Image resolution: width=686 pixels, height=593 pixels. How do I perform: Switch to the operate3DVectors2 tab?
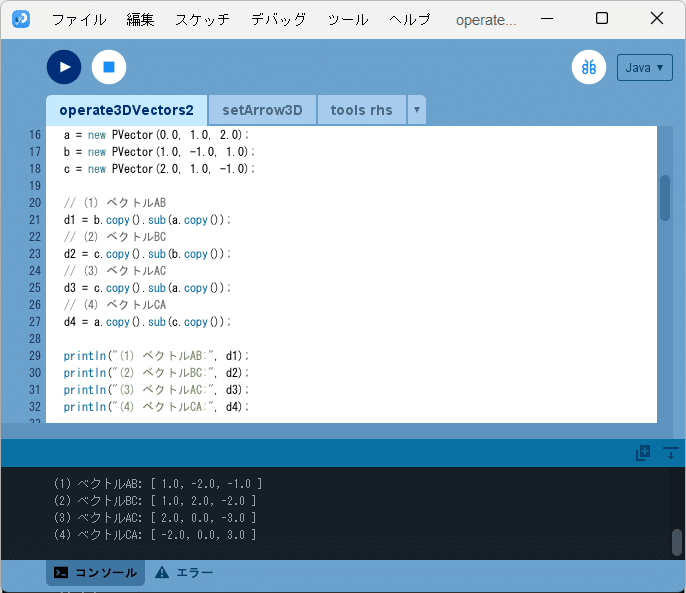[126, 110]
